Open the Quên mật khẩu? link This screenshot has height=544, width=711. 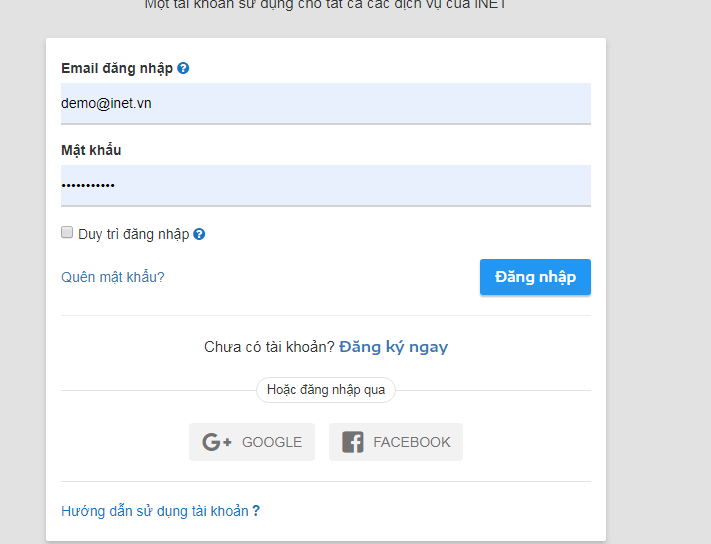113,277
